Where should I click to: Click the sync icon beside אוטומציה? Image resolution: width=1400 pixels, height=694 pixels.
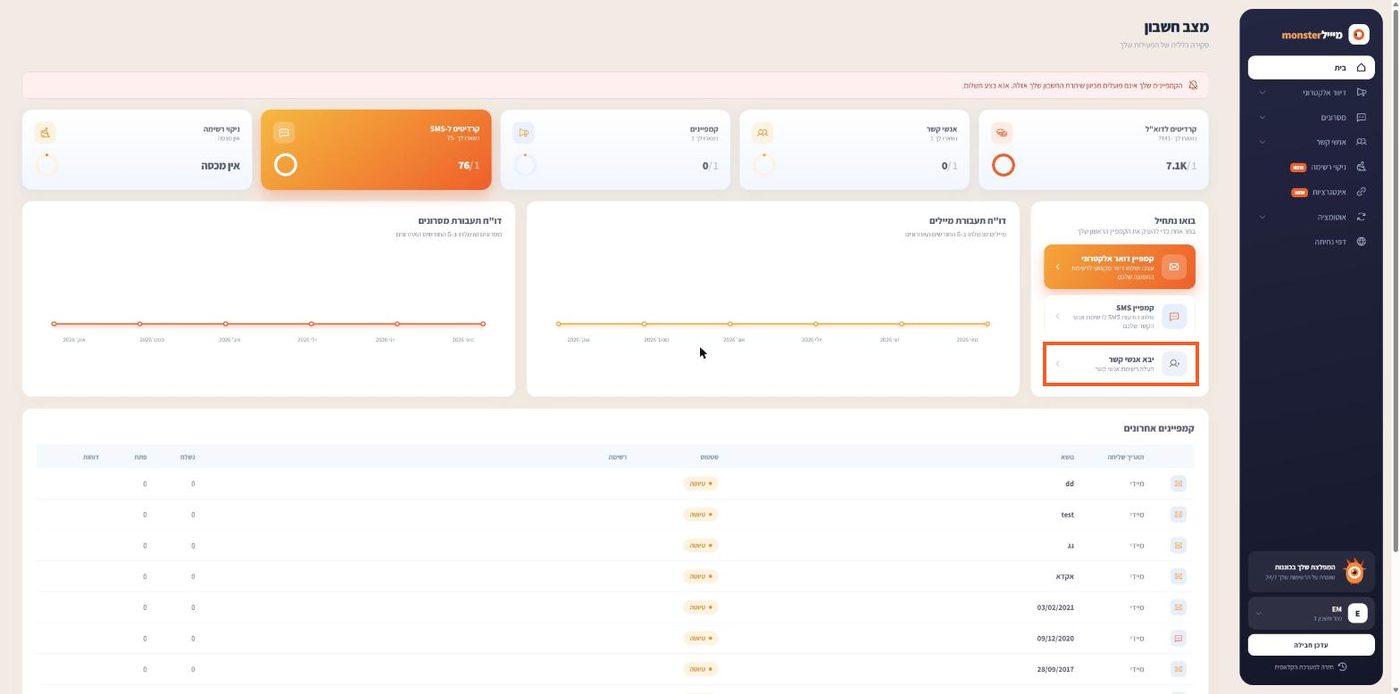tap(1361, 217)
